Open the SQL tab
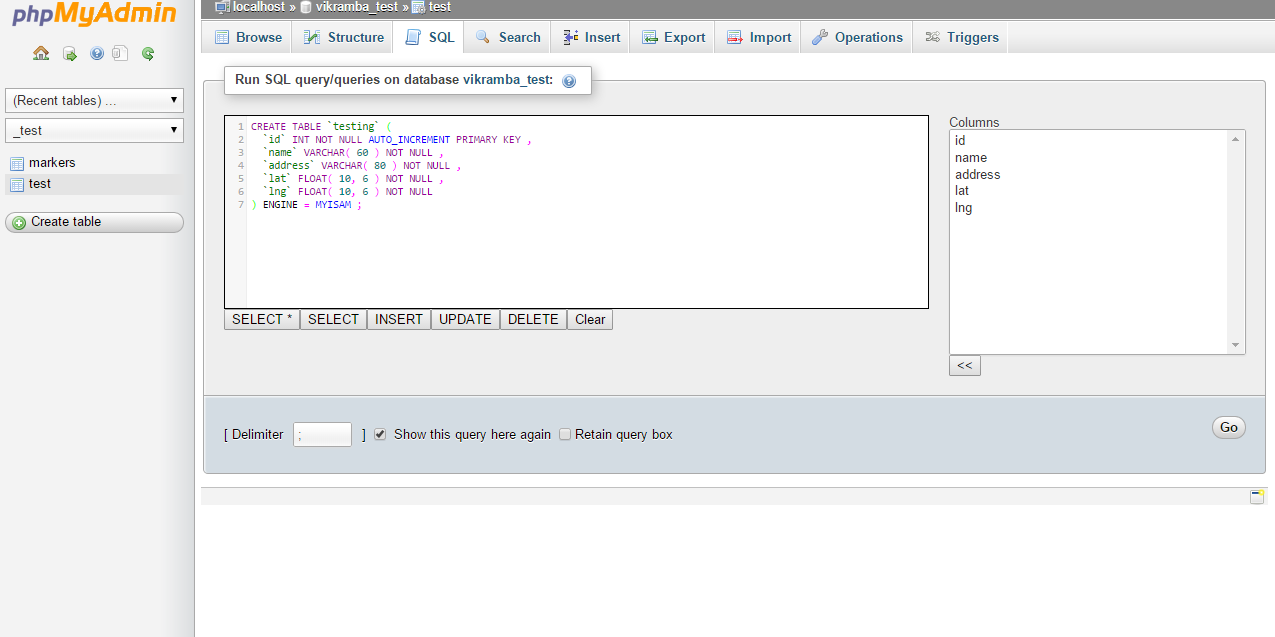 (429, 37)
